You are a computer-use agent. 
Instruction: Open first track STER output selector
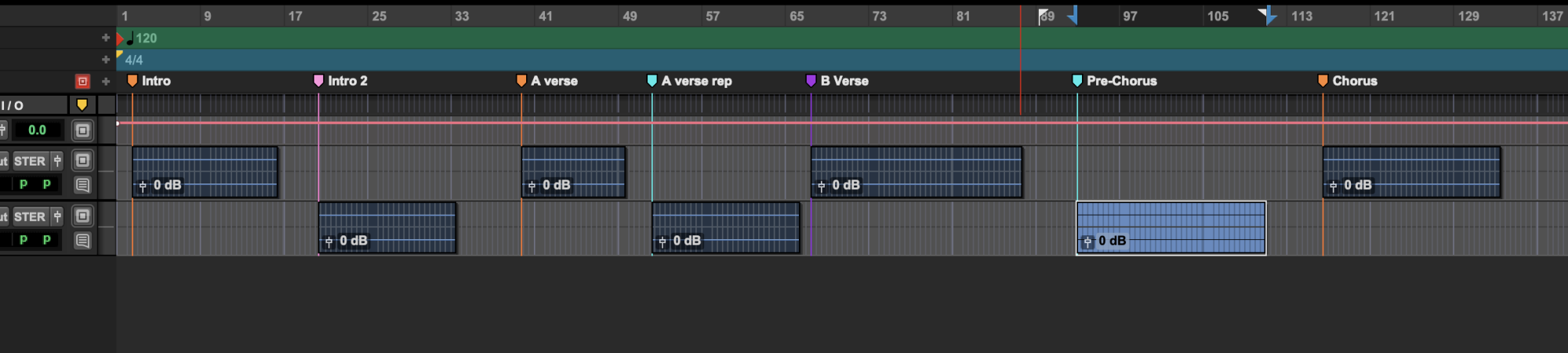[30, 162]
